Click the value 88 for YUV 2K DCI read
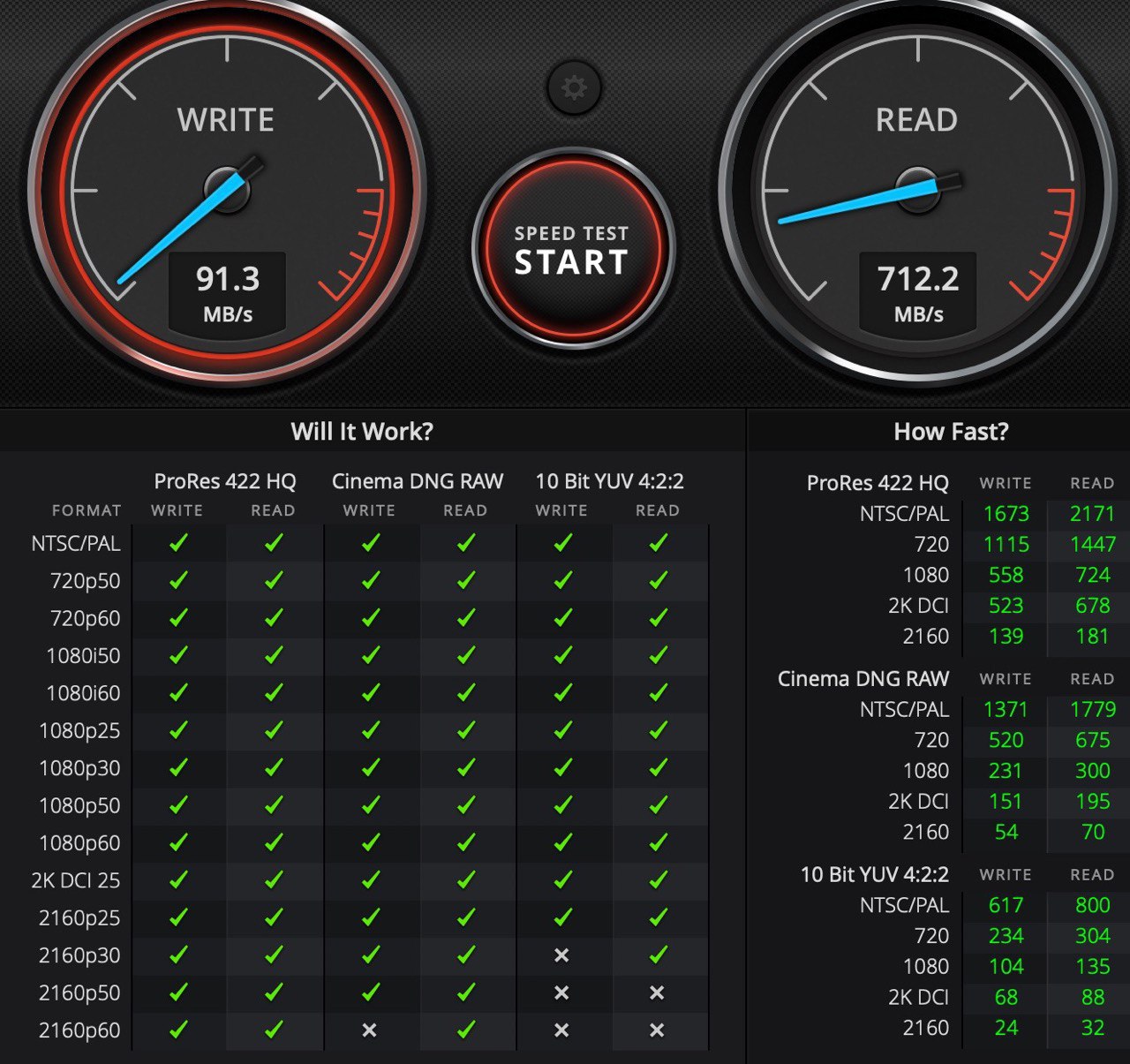1130x1064 pixels. [x=1093, y=997]
